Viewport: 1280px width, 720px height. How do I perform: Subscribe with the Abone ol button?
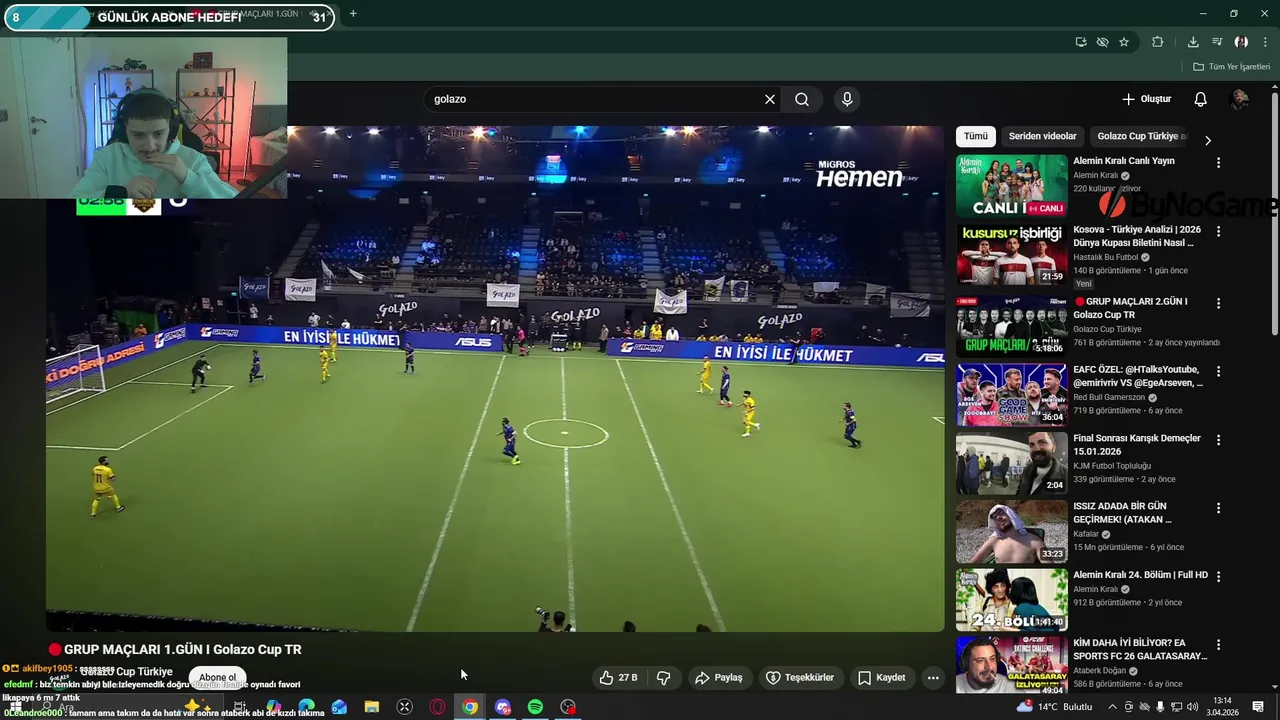click(217, 677)
